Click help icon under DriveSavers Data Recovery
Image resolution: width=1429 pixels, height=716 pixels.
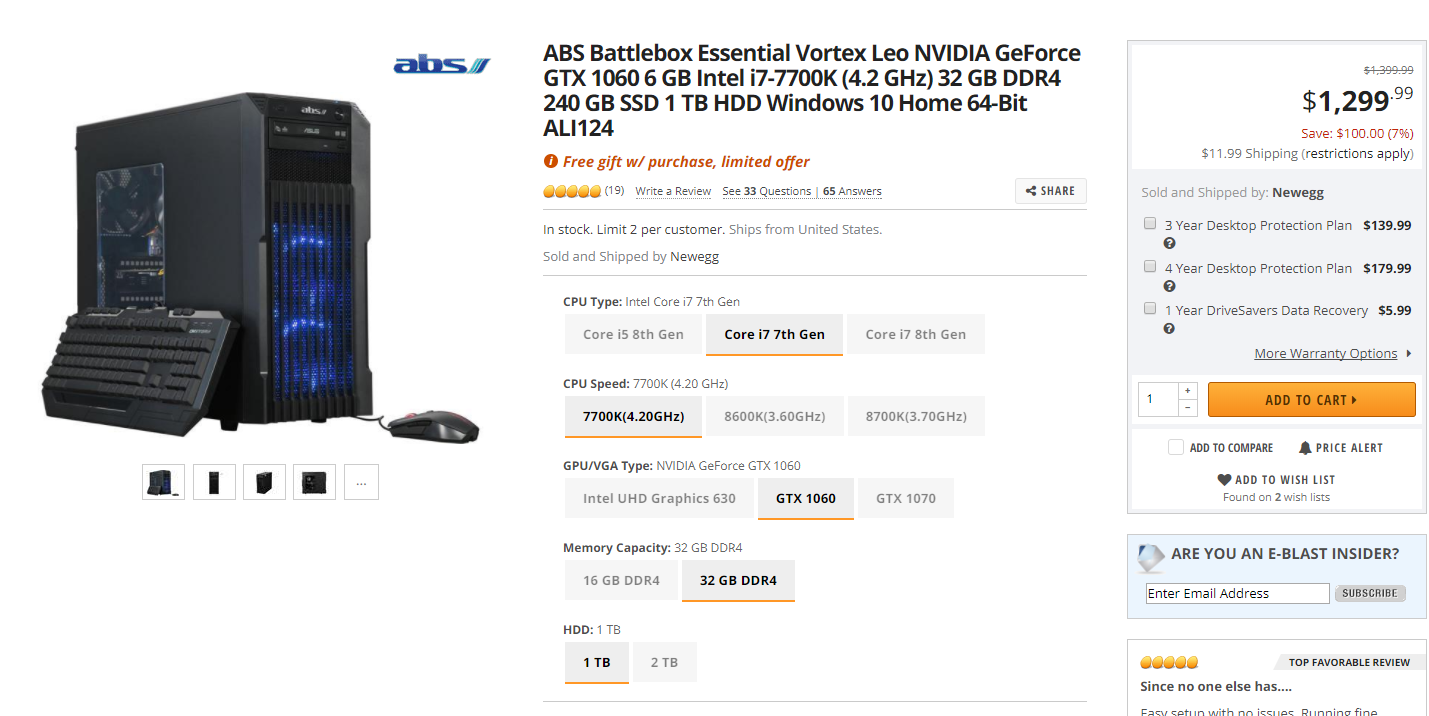1169,329
